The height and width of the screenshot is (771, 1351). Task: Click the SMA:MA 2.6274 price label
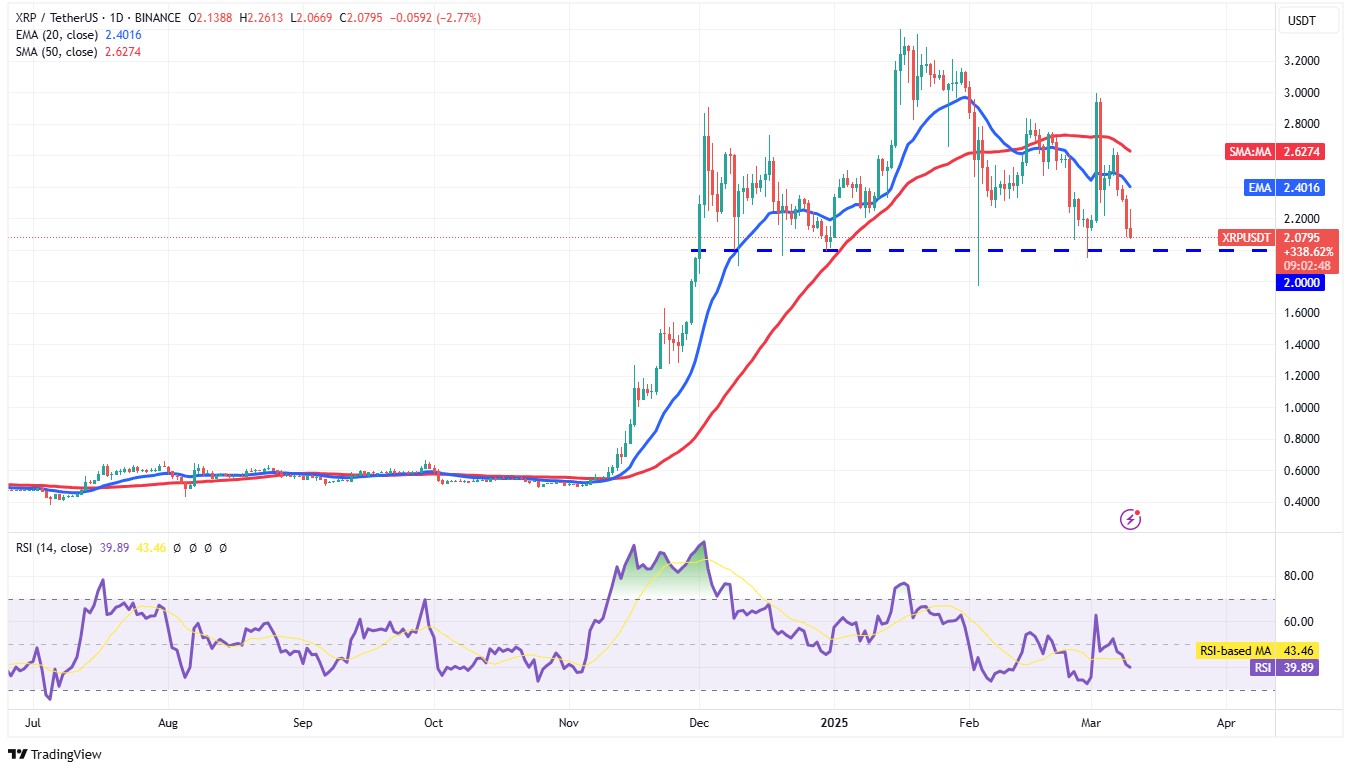[1275, 152]
